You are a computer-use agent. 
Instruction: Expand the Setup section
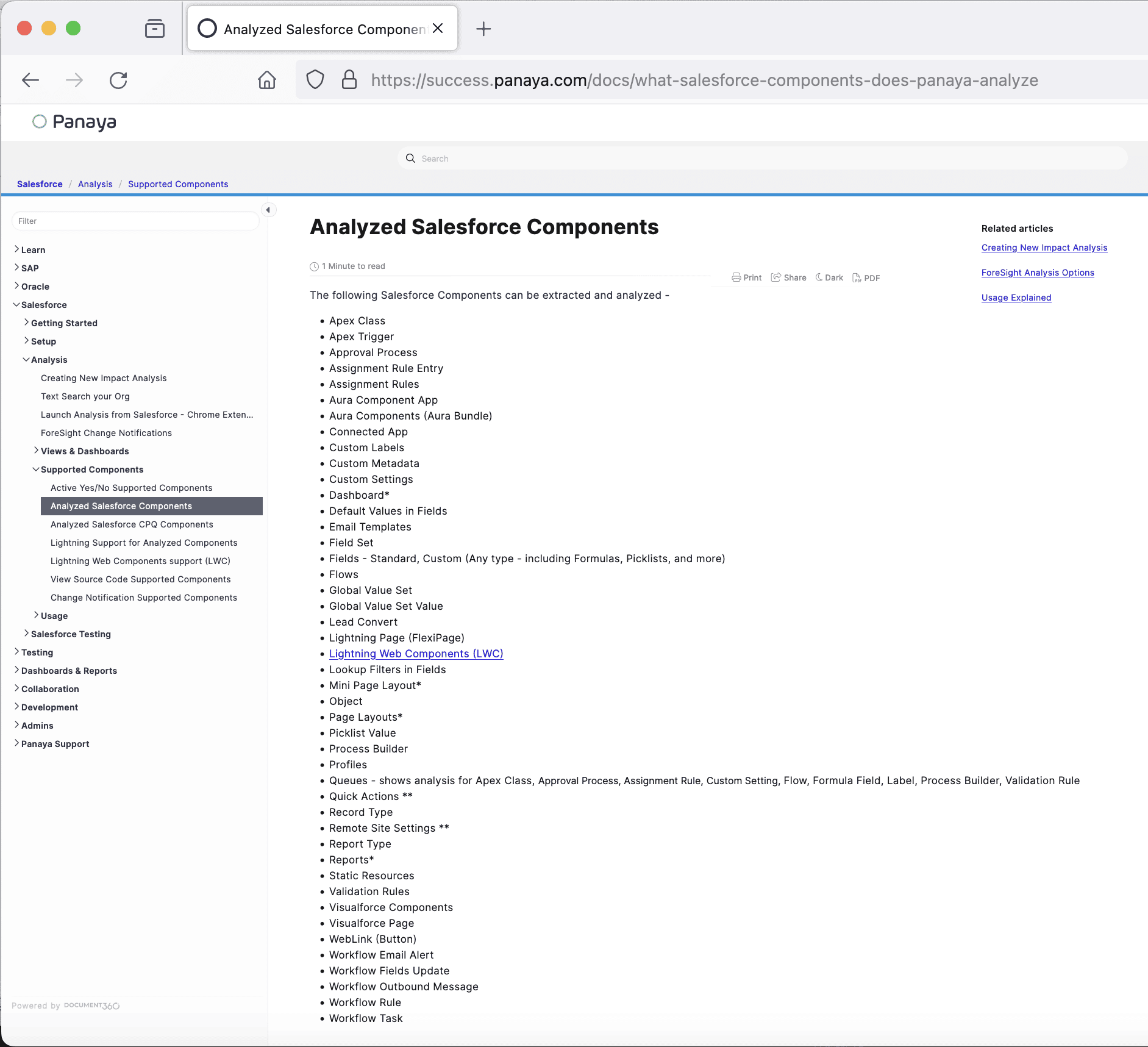26,341
